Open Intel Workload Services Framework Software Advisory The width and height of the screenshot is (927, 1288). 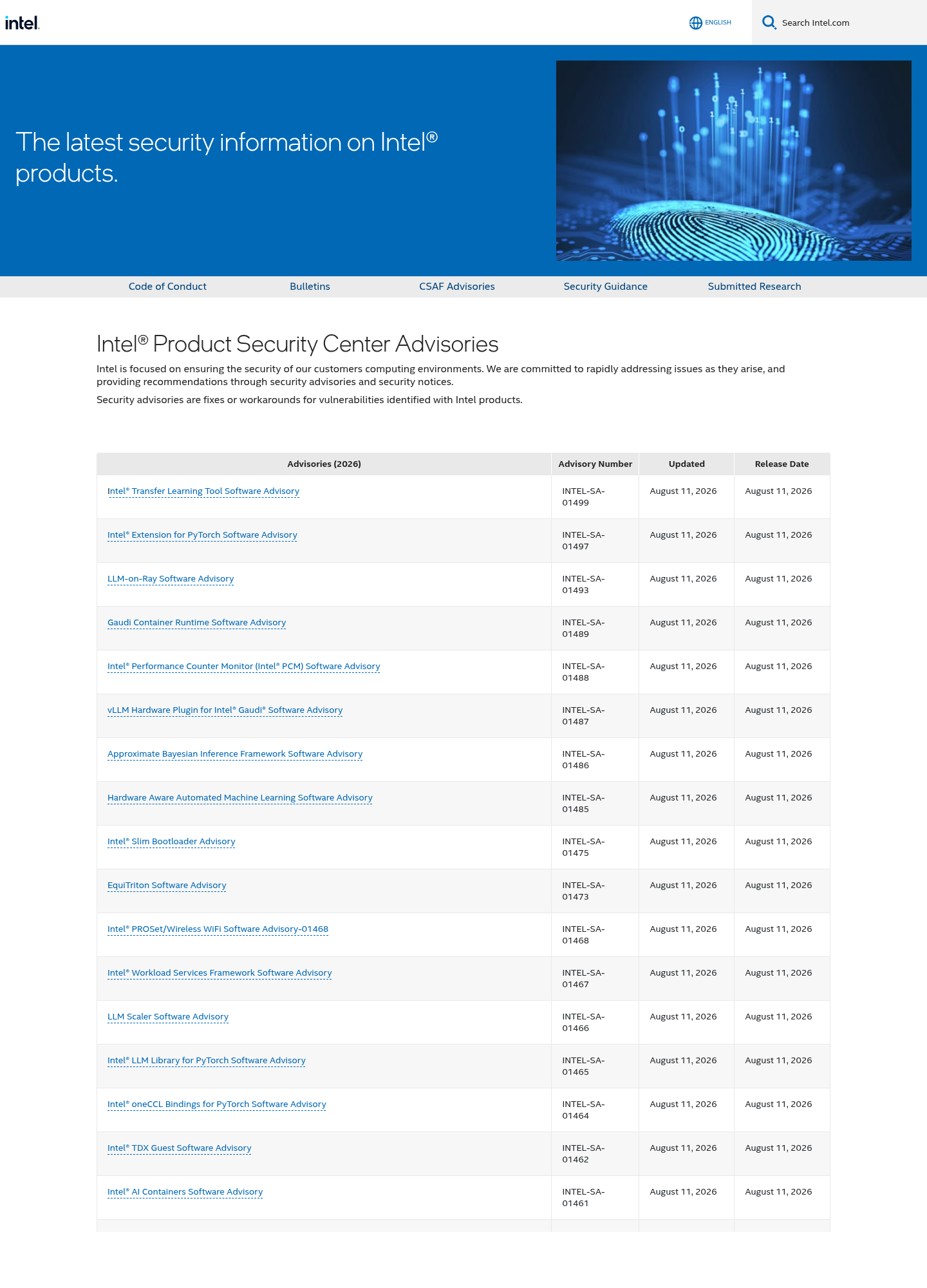click(x=220, y=973)
